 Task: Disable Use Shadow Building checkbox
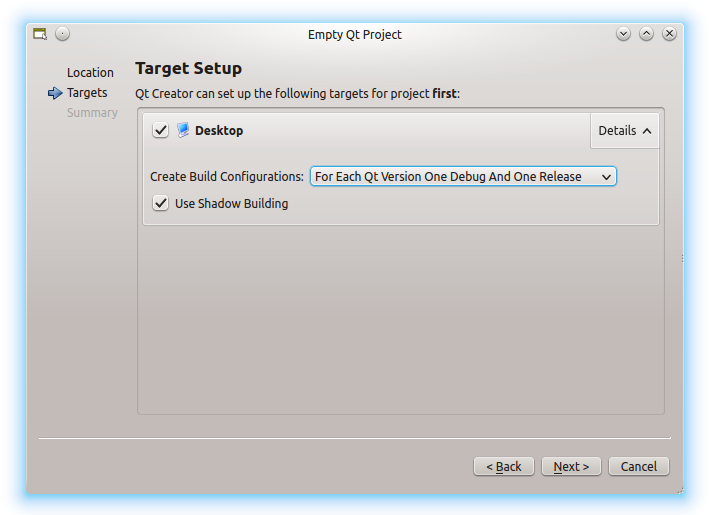161,203
